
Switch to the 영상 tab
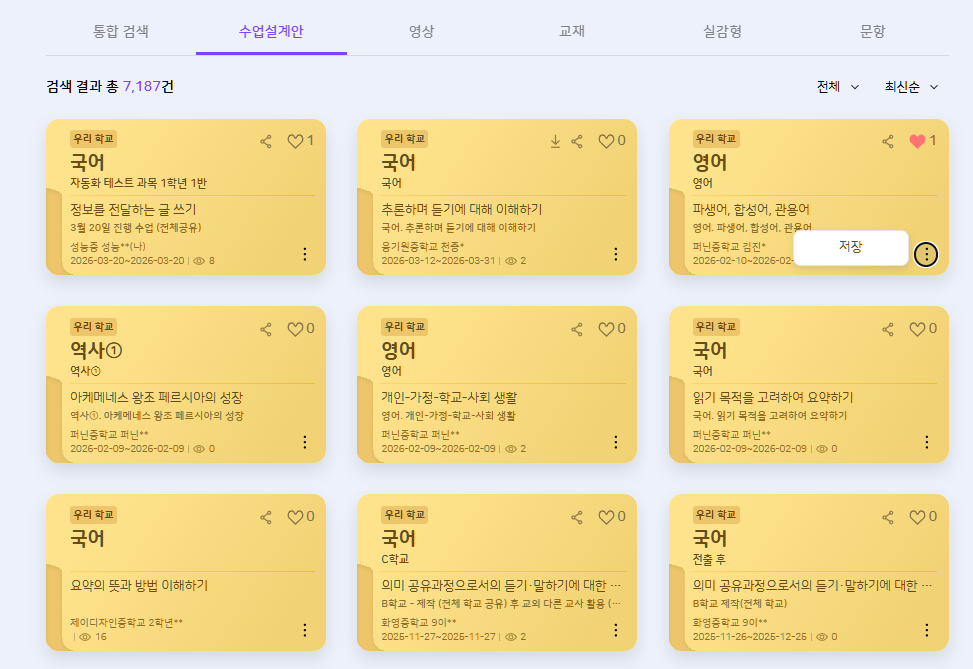point(421,31)
